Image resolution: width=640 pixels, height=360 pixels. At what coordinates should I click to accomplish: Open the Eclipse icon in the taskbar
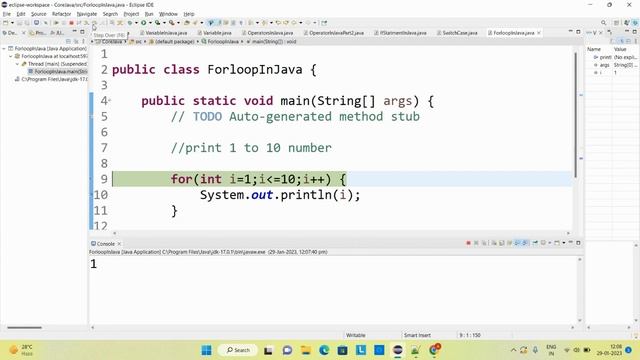pos(398,350)
